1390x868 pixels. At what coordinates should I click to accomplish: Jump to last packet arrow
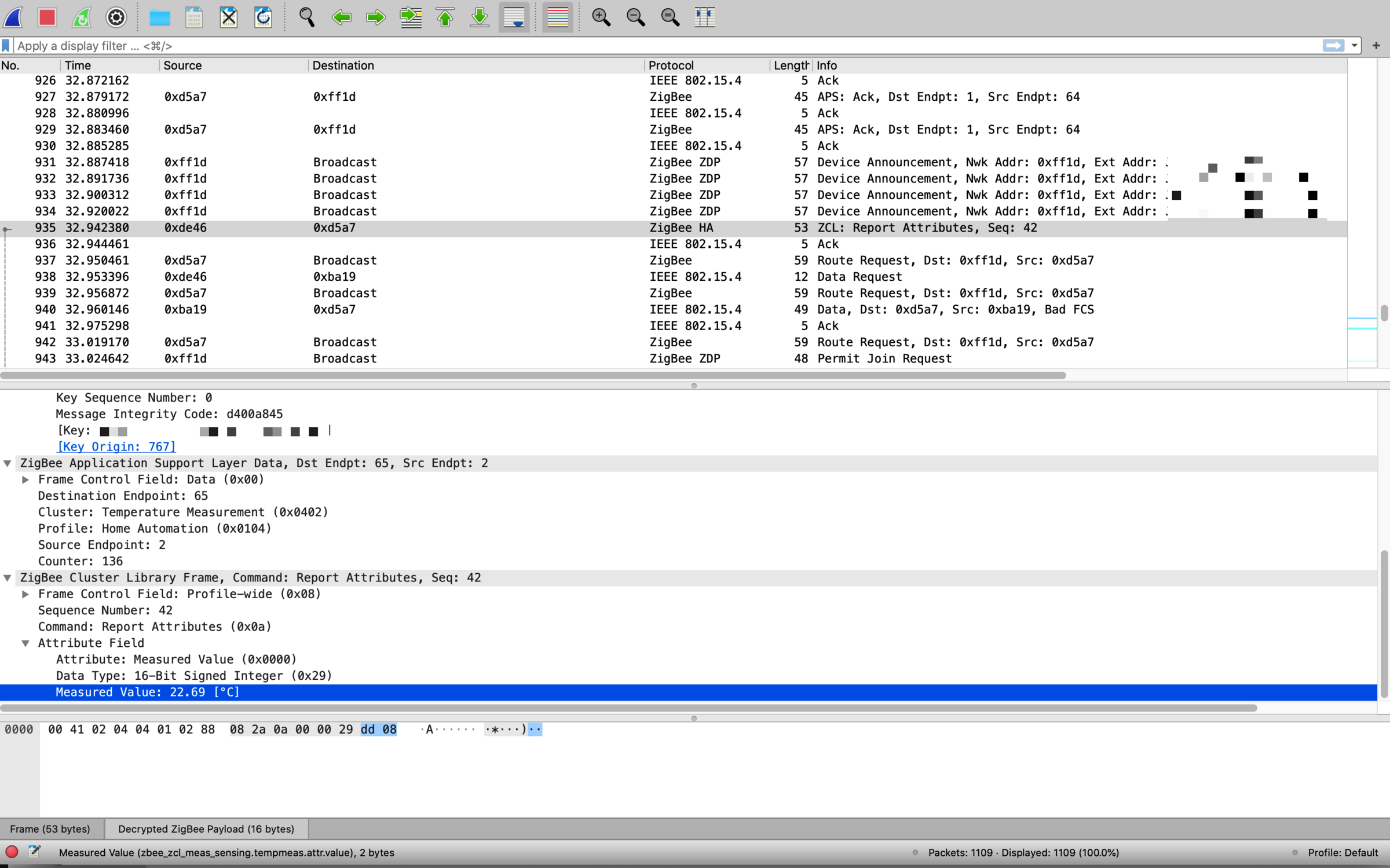tap(480, 17)
